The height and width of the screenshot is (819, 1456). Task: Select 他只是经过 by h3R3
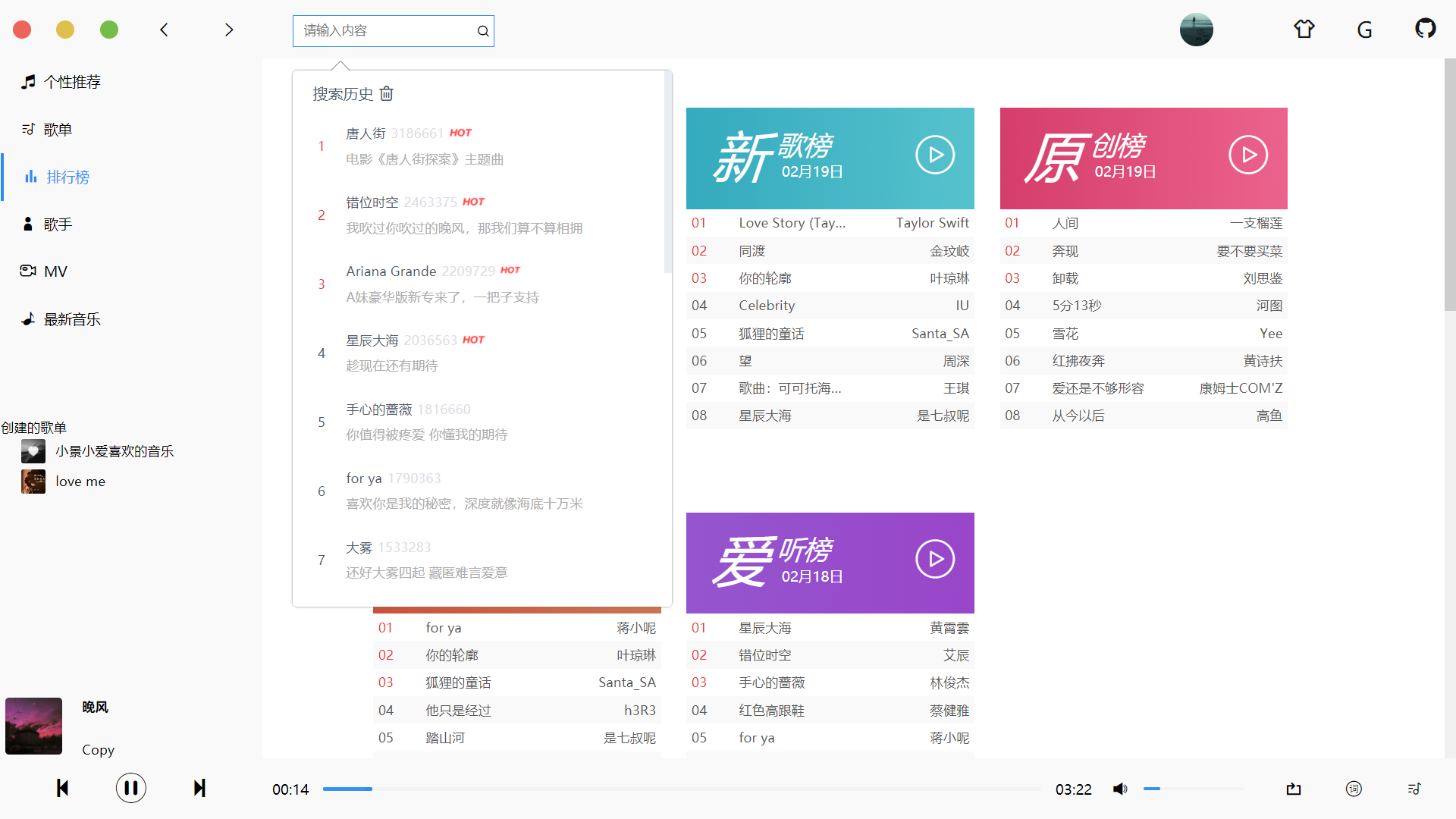(x=517, y=711)
